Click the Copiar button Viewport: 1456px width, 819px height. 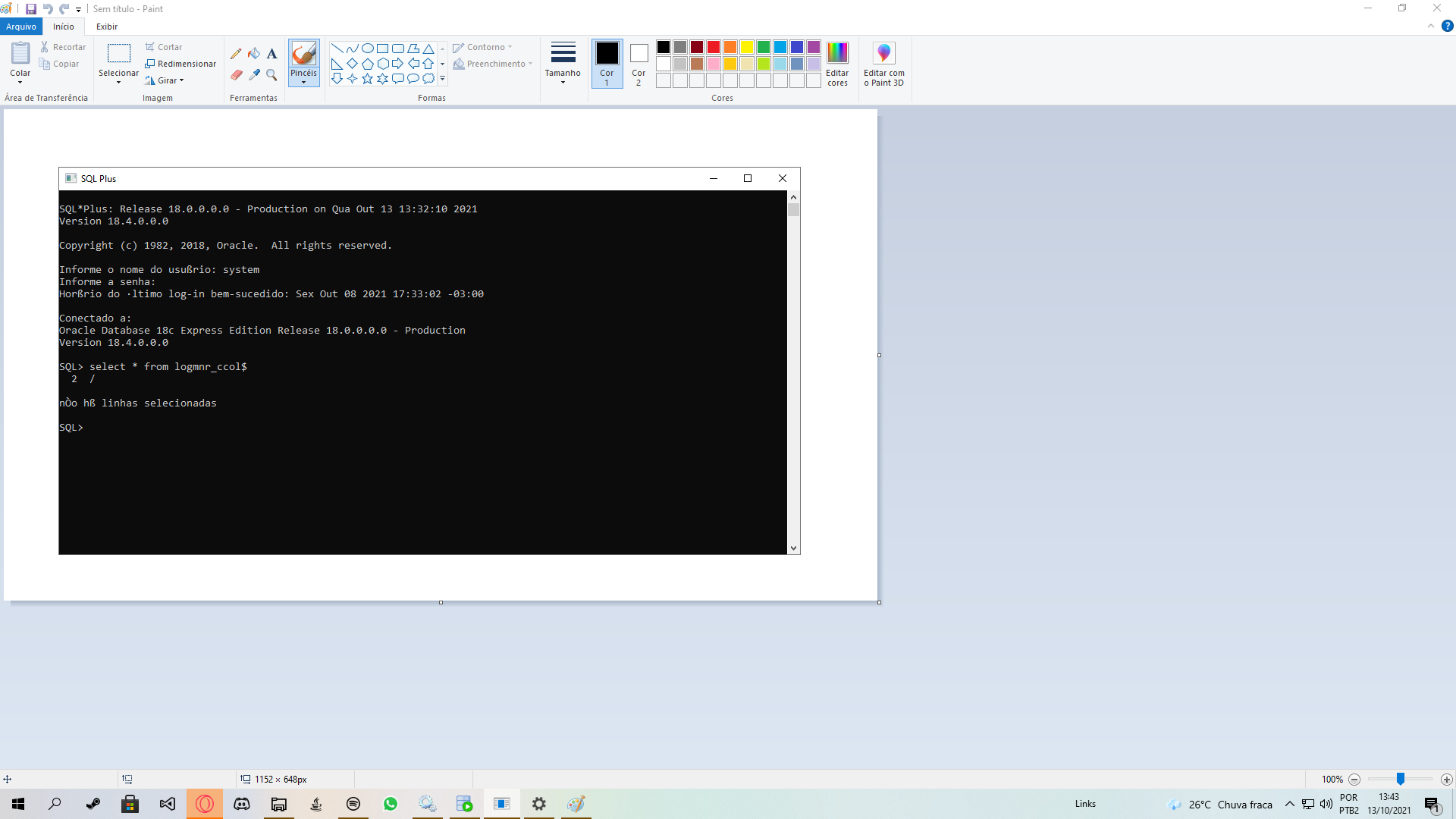[59, 64]
